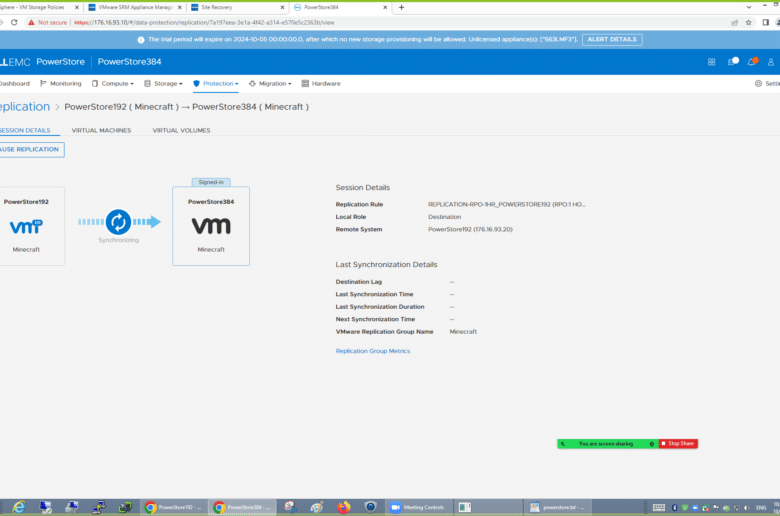
Task: Open the Hardware menu item
Action: click(321, 84)
